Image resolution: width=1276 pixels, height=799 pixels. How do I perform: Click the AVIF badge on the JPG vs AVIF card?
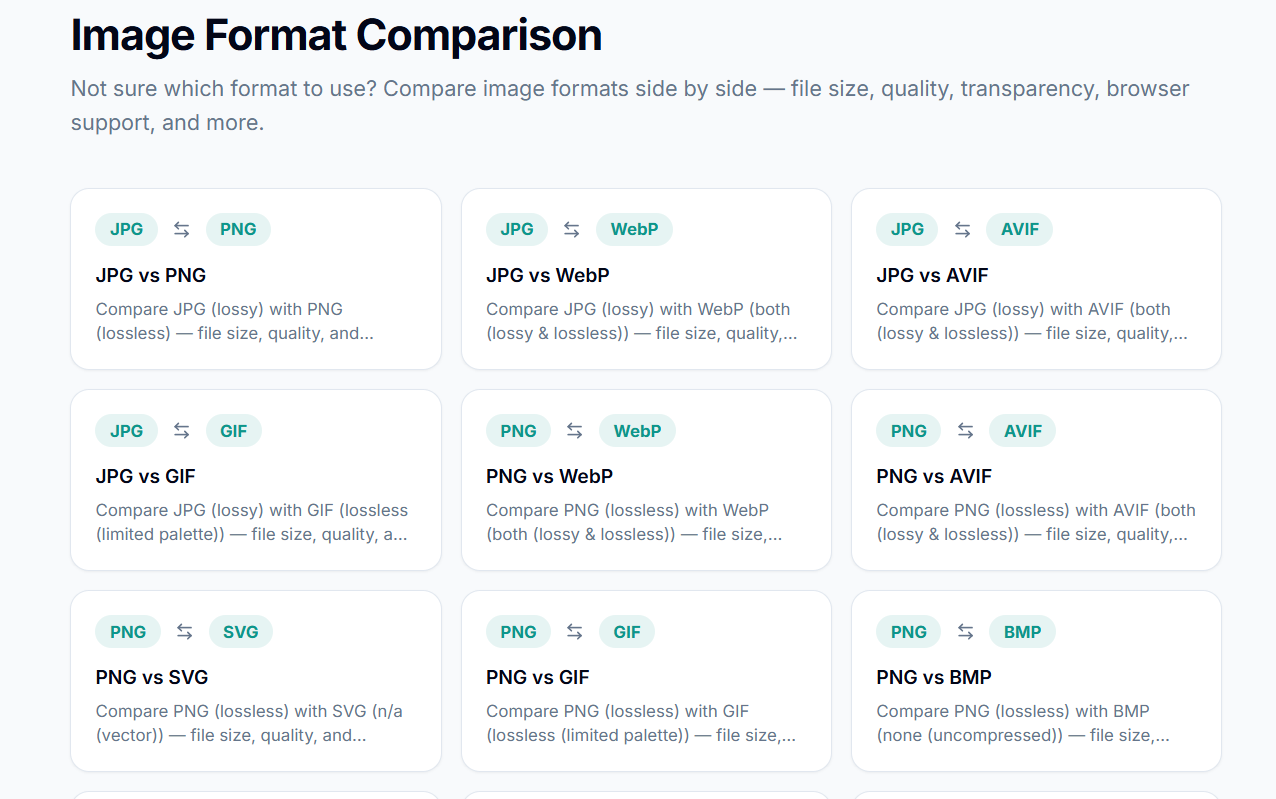1019,229
